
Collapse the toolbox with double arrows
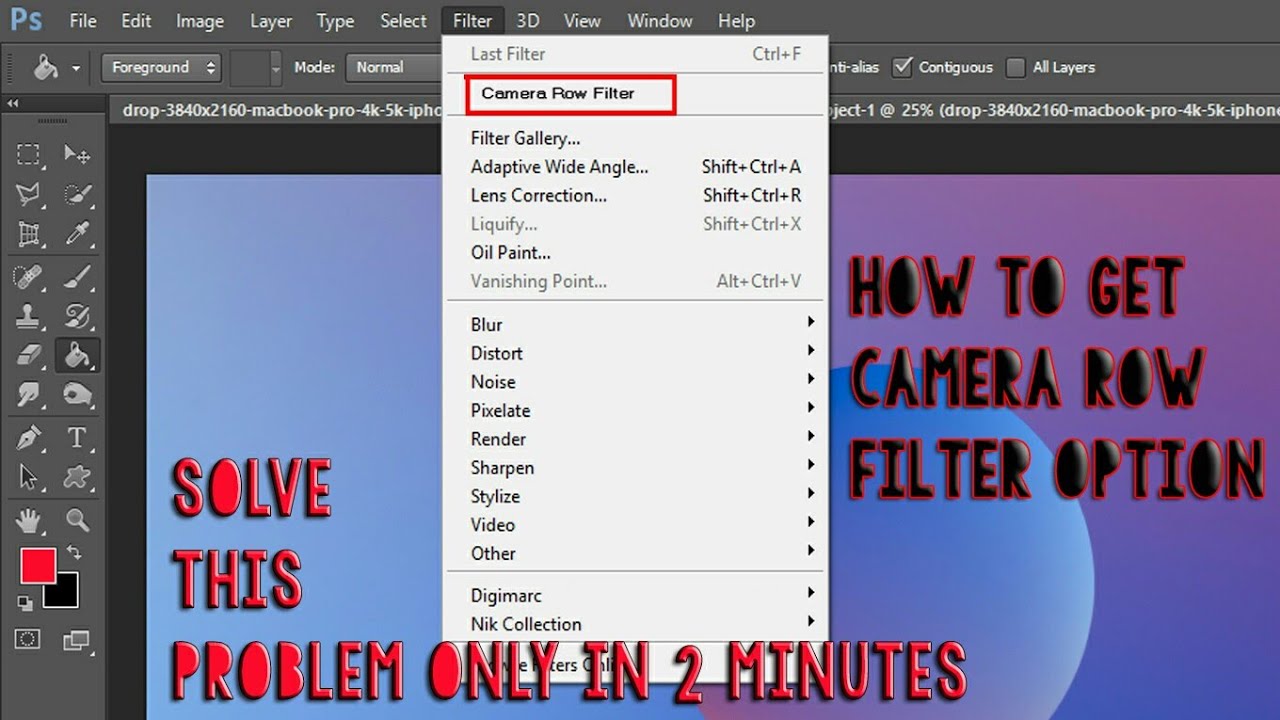[14, 104]
